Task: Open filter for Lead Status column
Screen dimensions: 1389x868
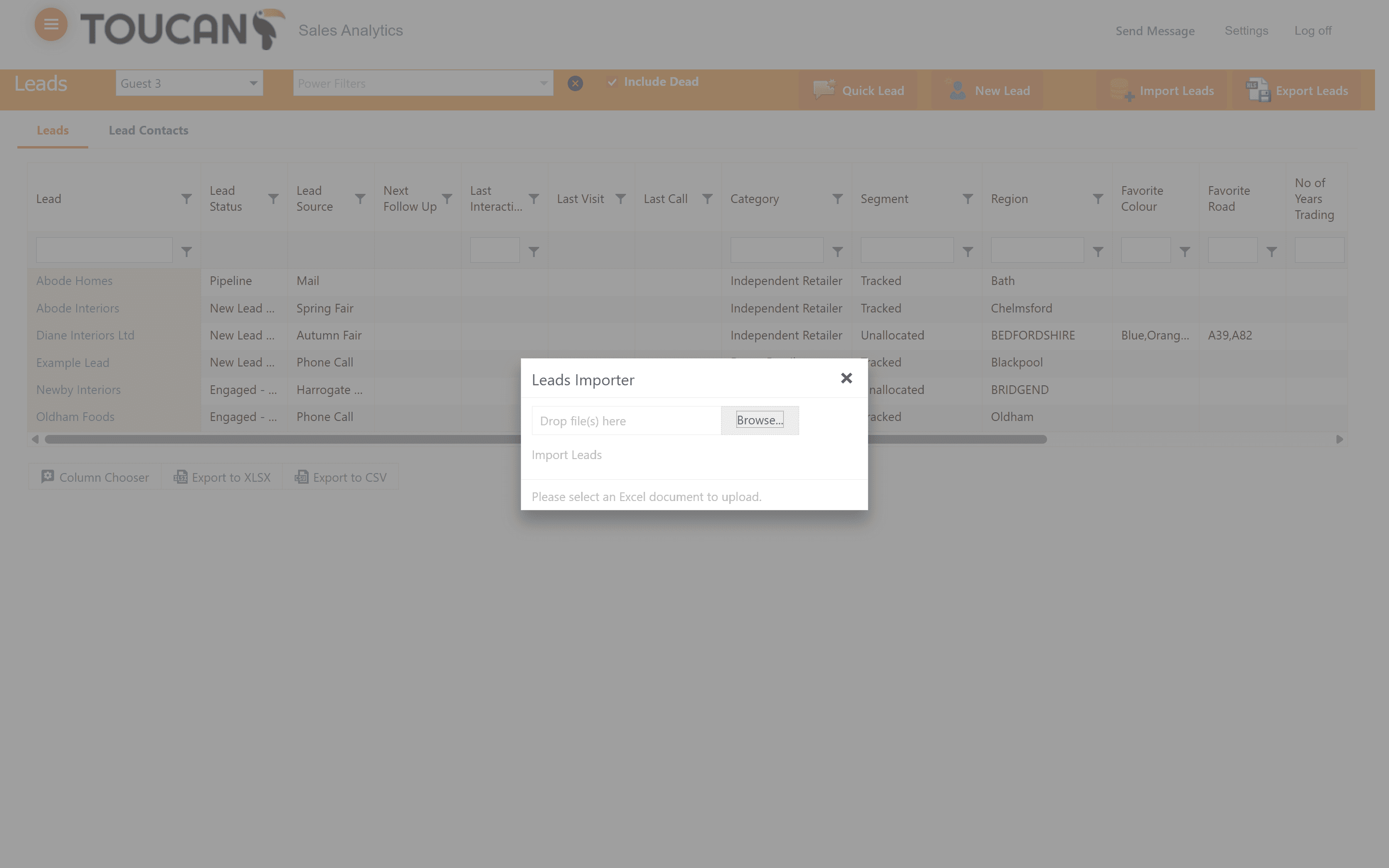Action: 273,199
